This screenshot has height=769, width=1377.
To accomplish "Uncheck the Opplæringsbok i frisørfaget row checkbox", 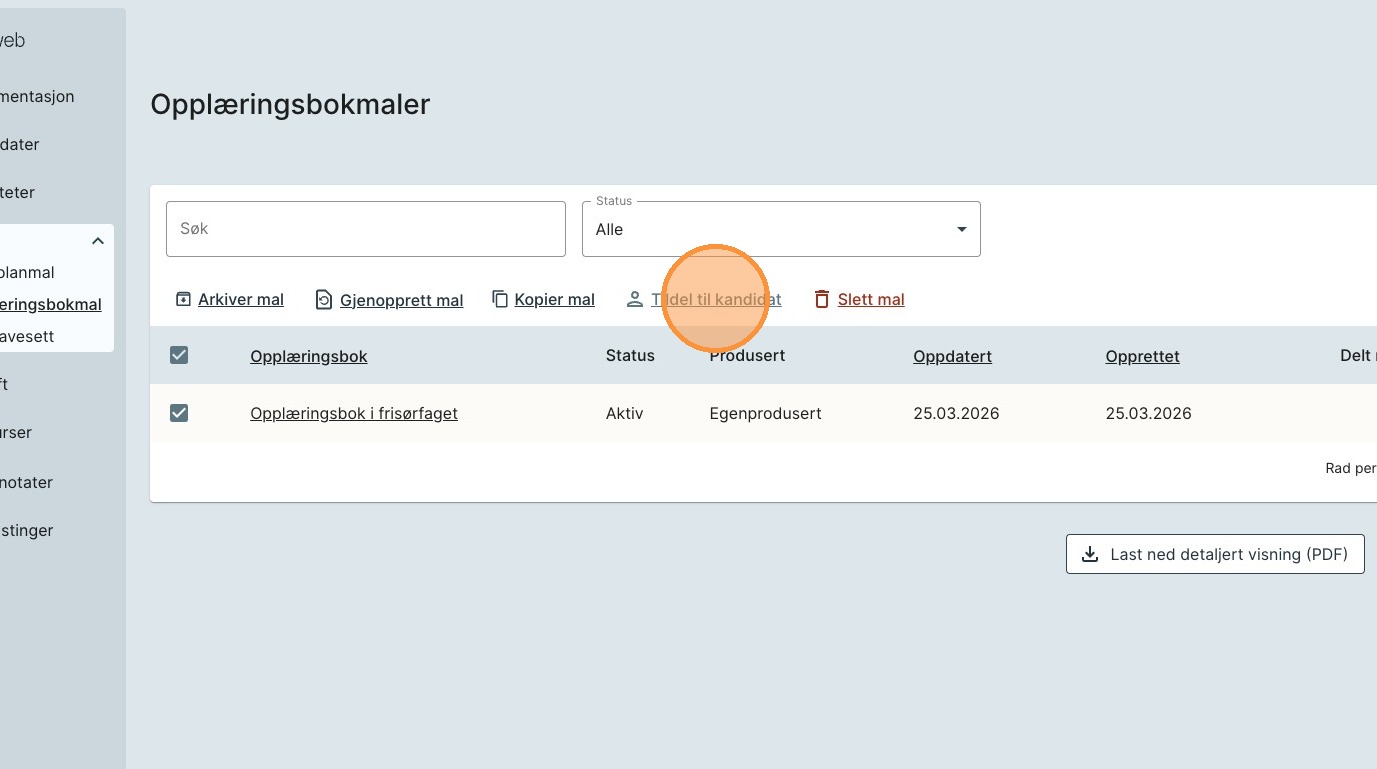I will (x=179, y=413).
